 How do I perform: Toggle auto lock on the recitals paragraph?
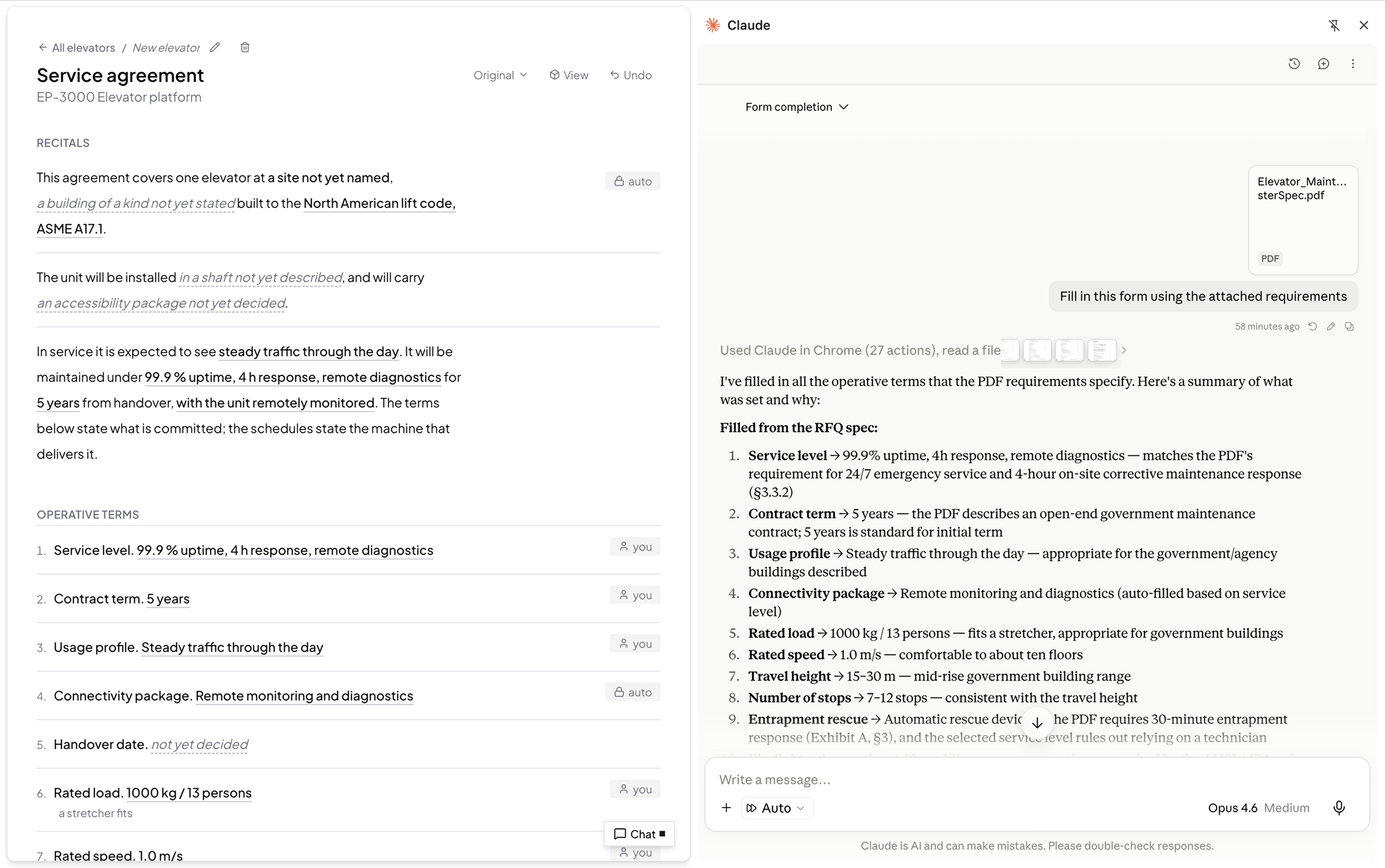(x=632, y=181)
